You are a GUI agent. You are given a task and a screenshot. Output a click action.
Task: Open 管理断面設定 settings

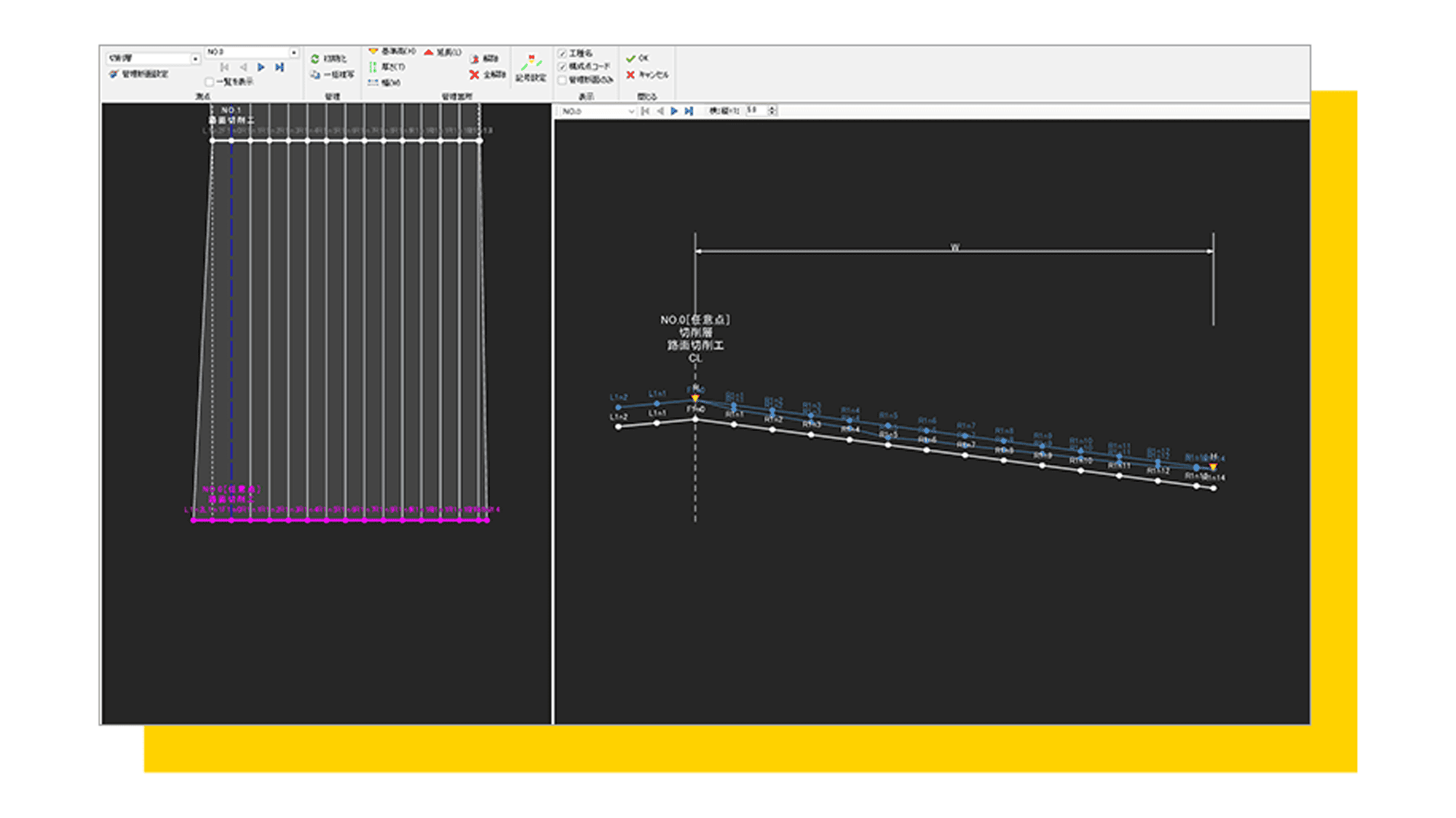[x=138, y=74]
